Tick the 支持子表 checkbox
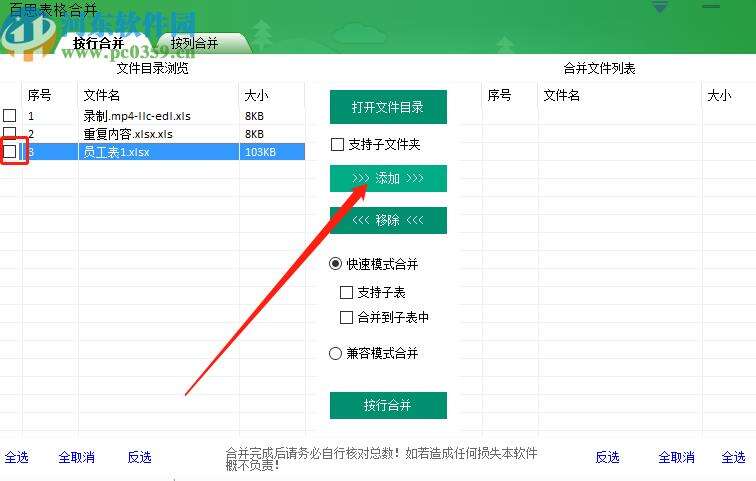Image resolution: width=756 pixels, height=481 pixels. click(346, 292)
